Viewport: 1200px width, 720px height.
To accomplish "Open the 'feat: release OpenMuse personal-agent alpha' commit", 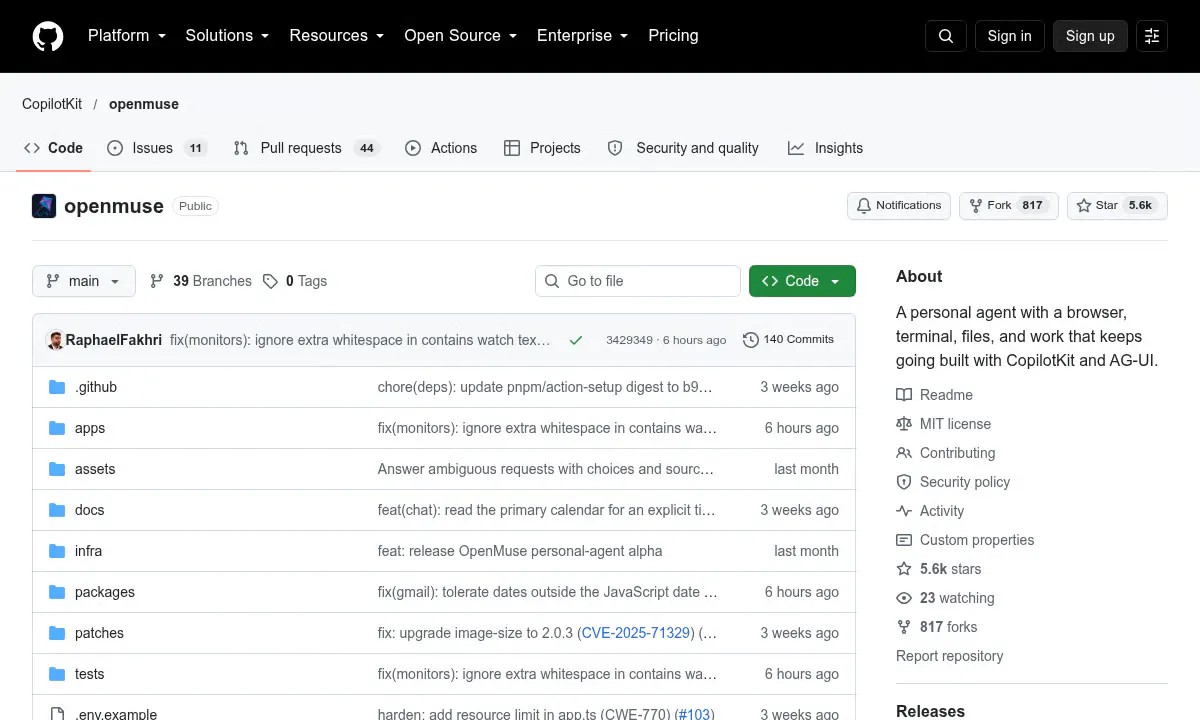I will point(520,551).
